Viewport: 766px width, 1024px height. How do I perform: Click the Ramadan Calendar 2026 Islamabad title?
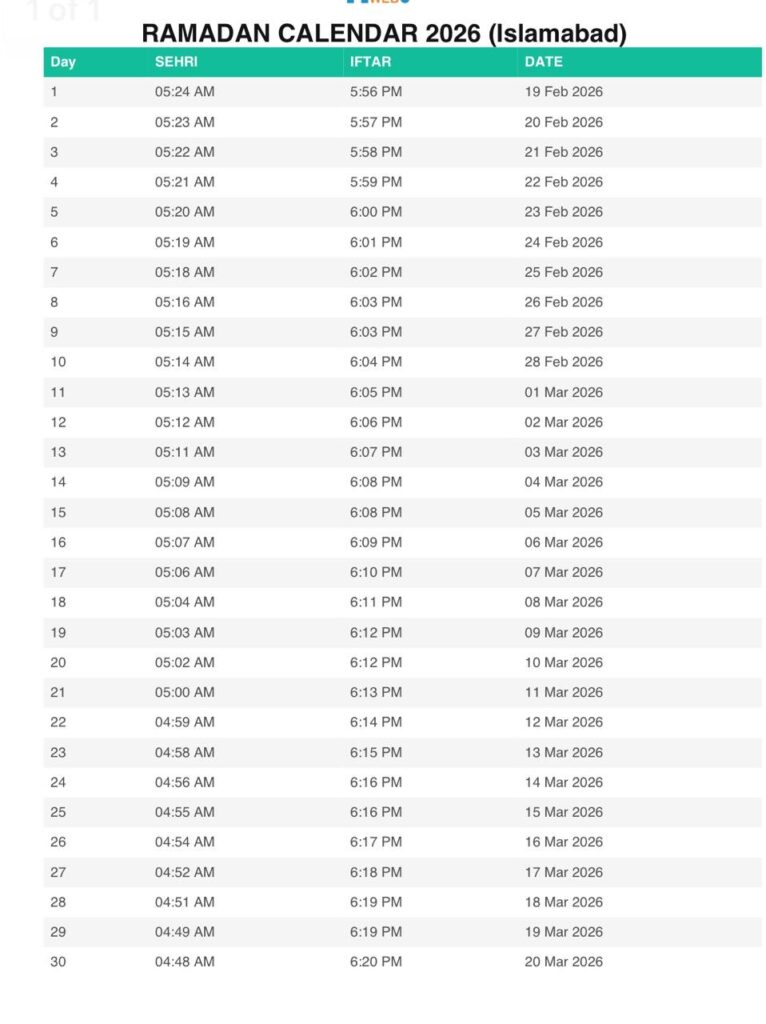click(384, 34)
